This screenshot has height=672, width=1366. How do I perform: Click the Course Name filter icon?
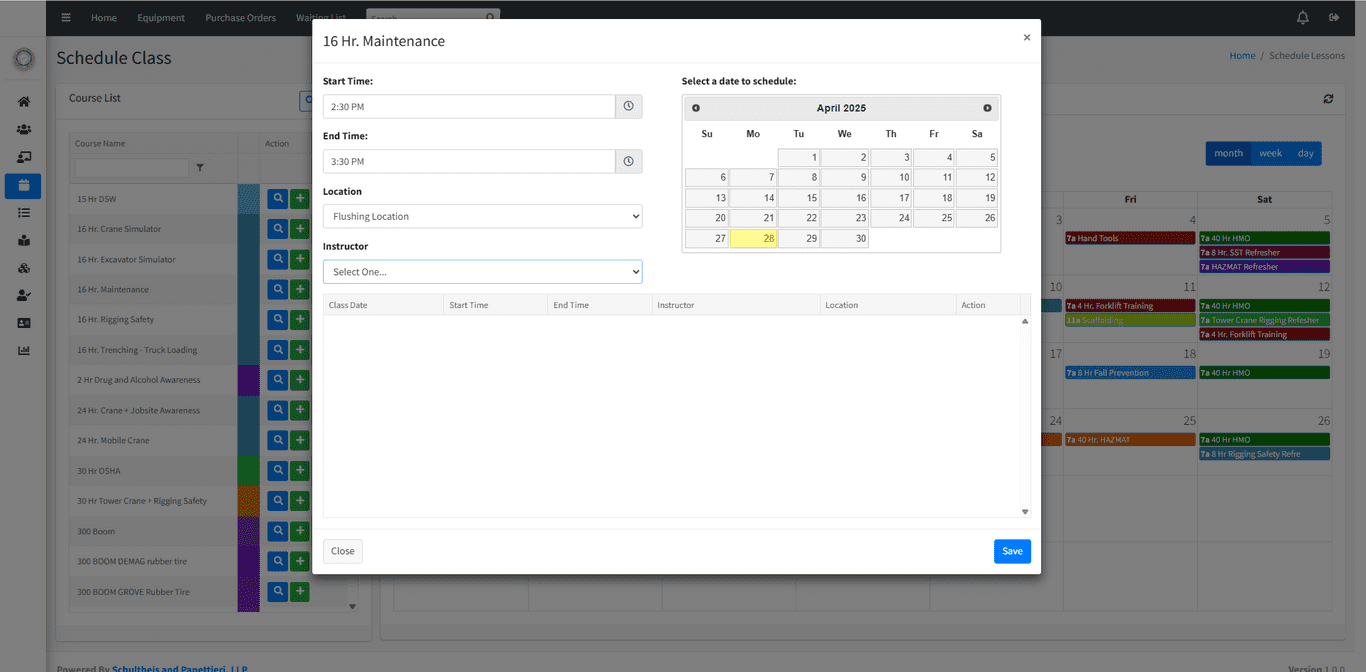click(x=200, y=168)
